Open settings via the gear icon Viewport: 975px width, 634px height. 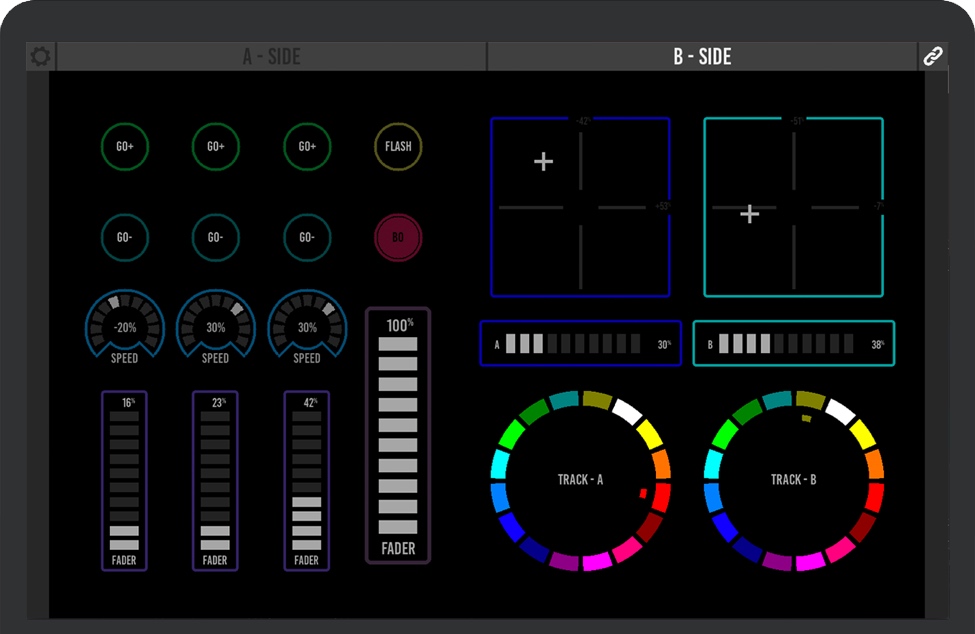[40, 57]
